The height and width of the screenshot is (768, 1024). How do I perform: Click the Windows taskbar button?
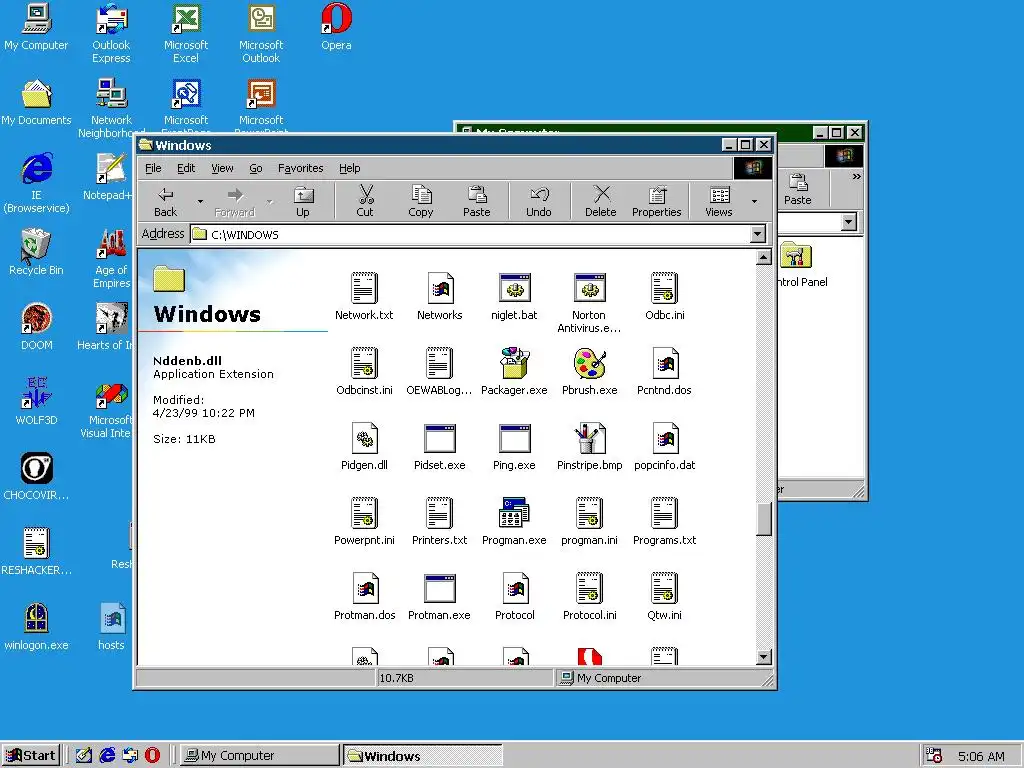click(422, 756)
